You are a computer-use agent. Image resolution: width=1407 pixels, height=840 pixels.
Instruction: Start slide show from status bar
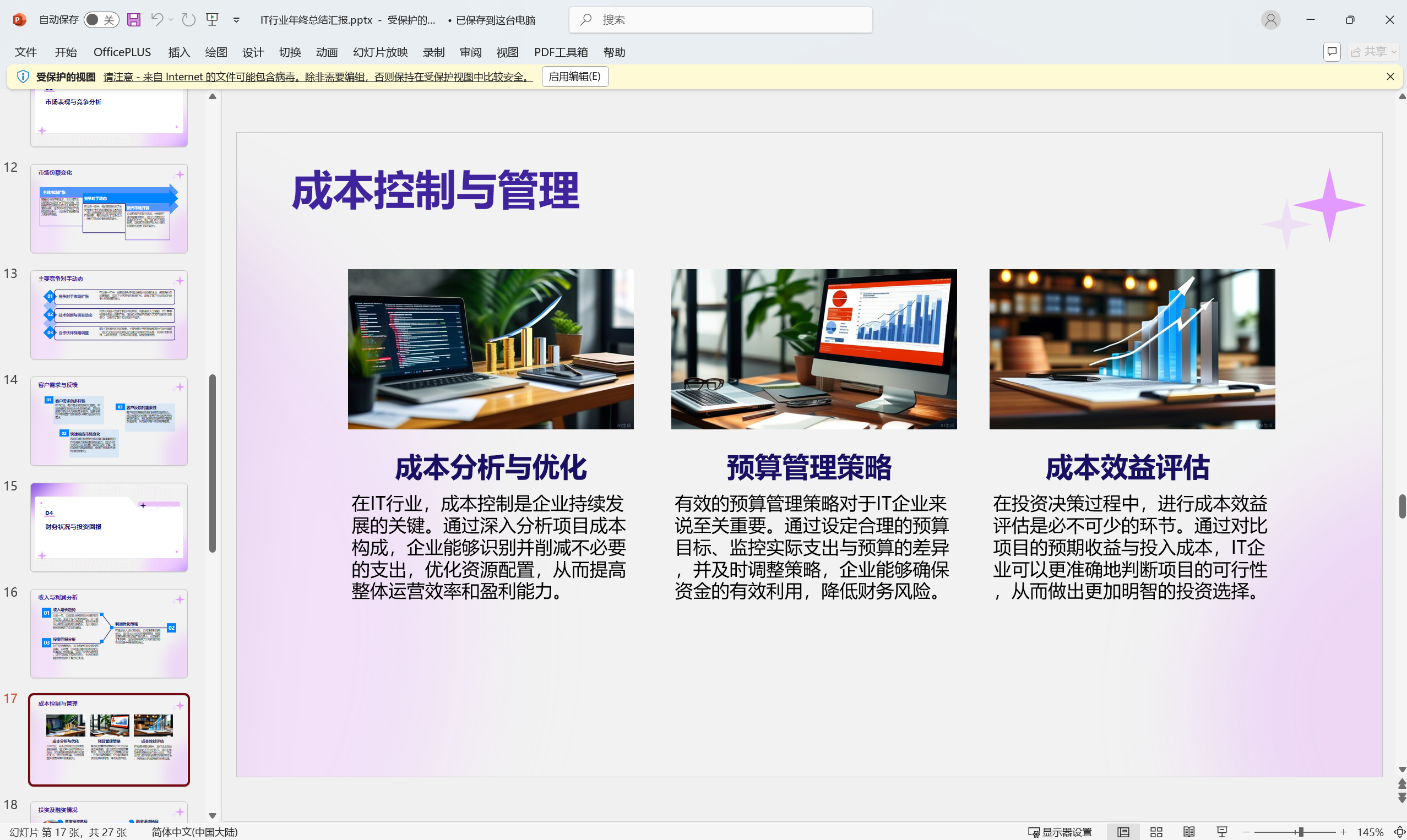coord(1222,832)
